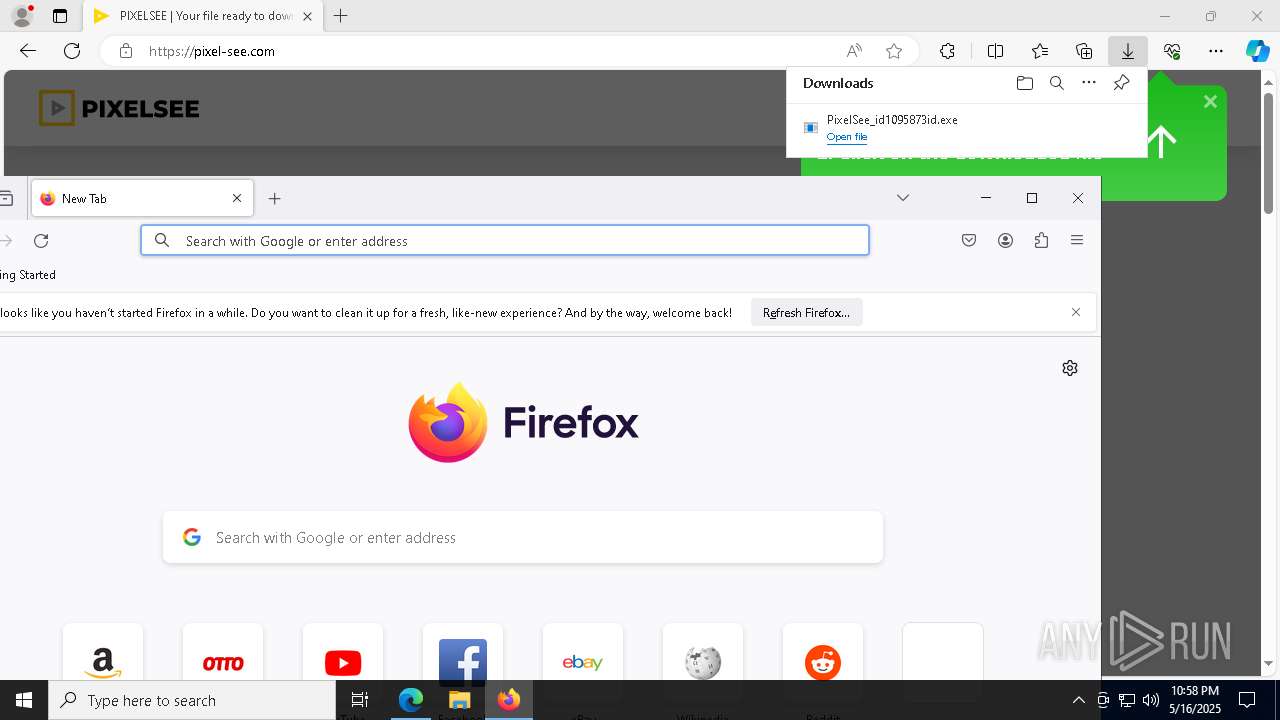The height and width of the screenshot is (720, 1280).
Task: Click taskbar Type here to search box
Action: [x=192, y=700]
